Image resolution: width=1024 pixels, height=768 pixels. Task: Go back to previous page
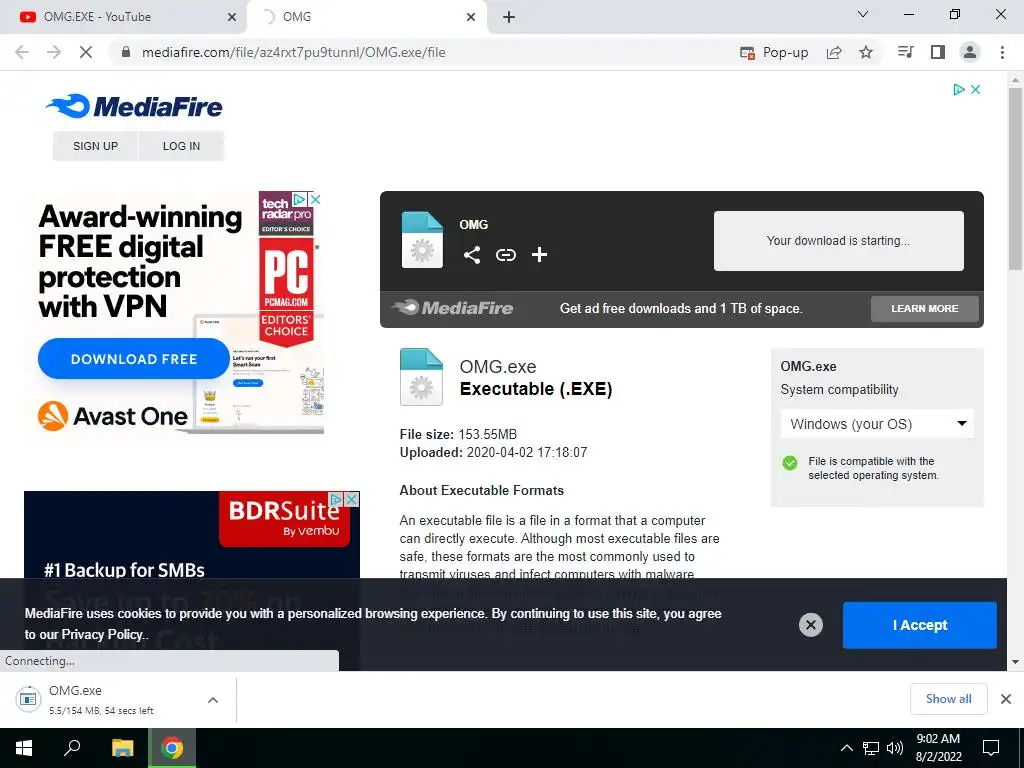click(22, 52)
